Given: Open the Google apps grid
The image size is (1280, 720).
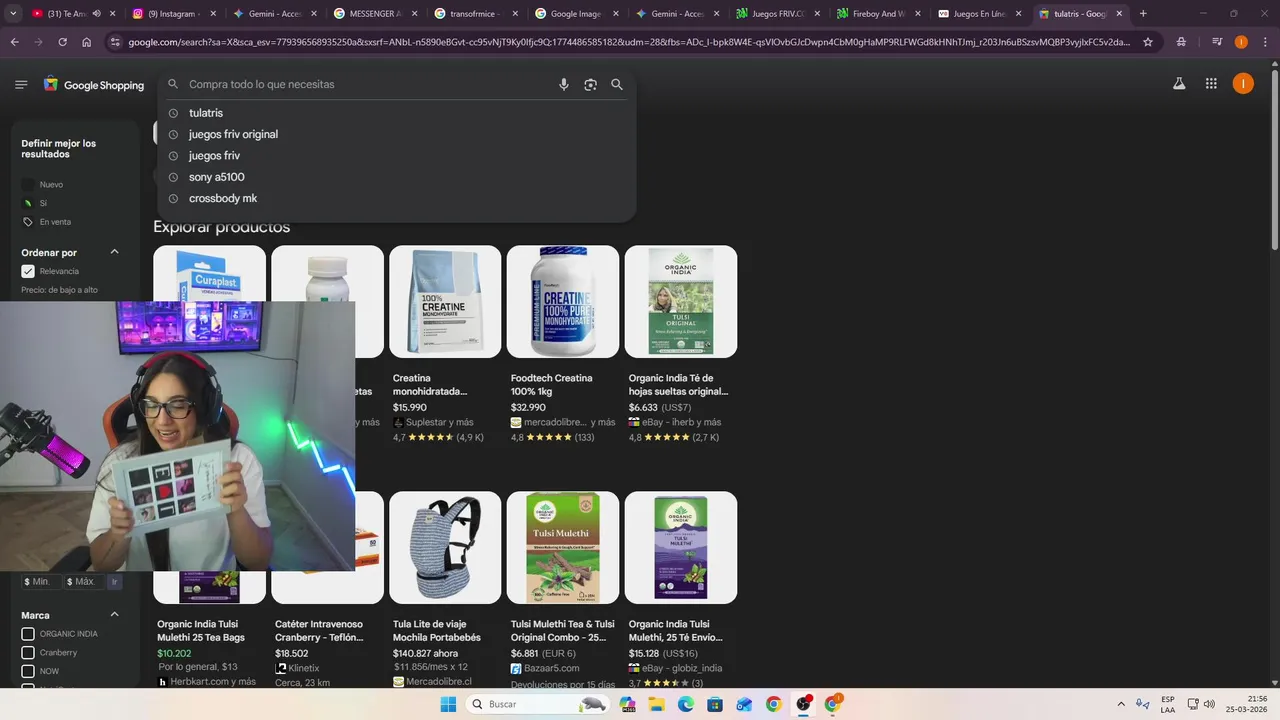Looking at the screenshot, I should click(1211, 84).
